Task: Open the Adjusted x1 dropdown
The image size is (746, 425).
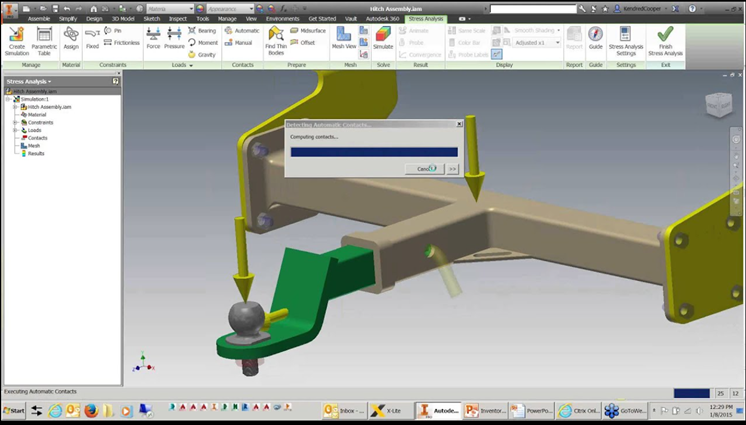Action: [x=557, y=43]
